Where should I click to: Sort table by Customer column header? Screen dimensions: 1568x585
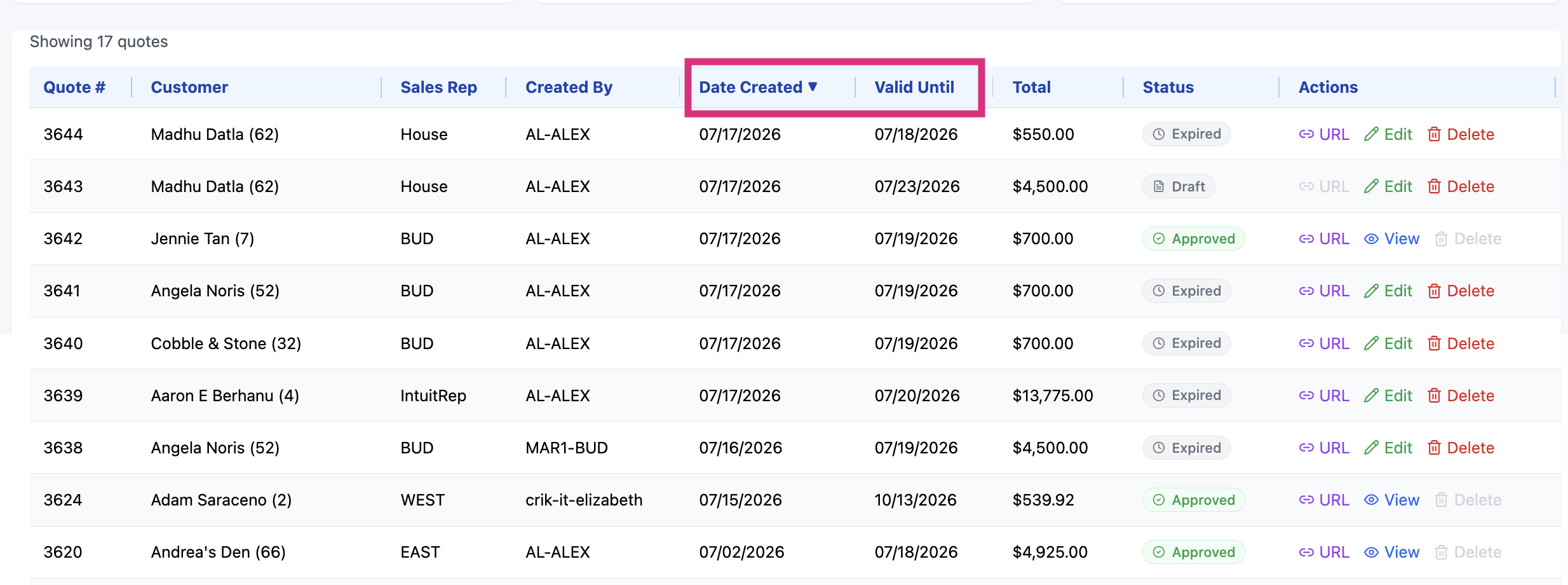[x=189, y=87]
